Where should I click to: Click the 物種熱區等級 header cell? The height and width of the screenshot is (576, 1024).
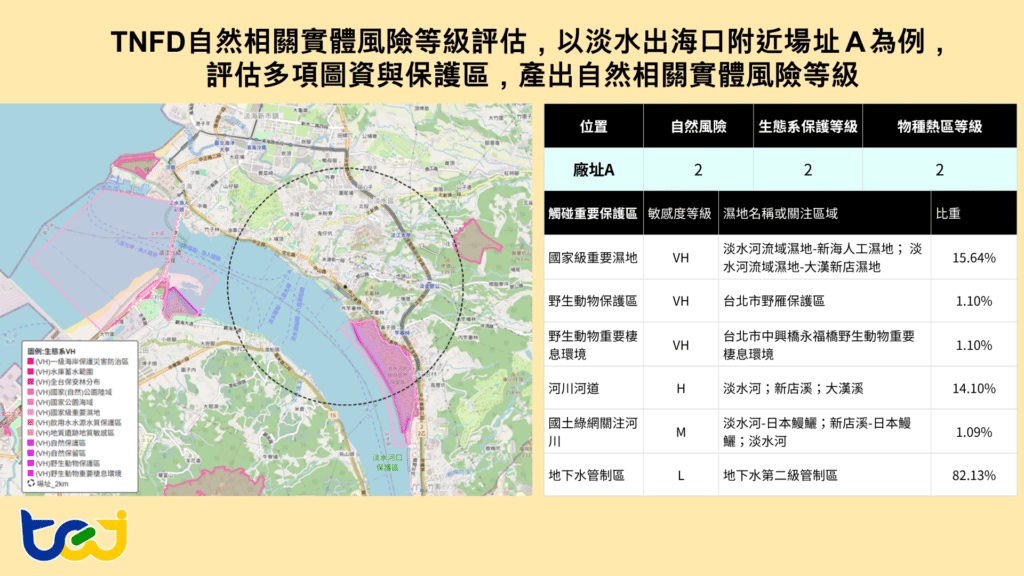(940, 127)
